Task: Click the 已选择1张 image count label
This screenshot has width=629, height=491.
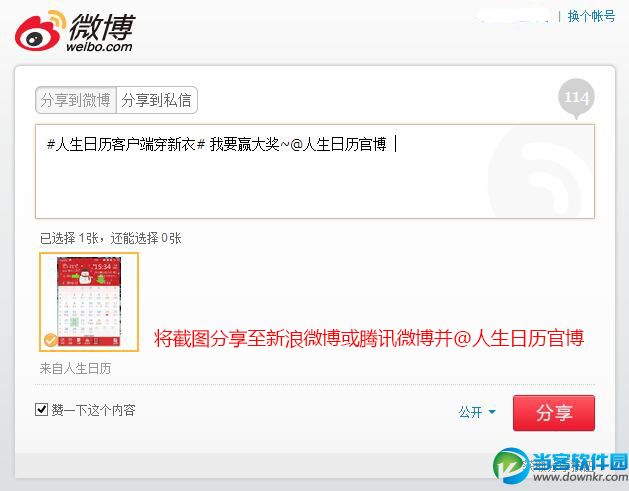Action: pos(110,238)
